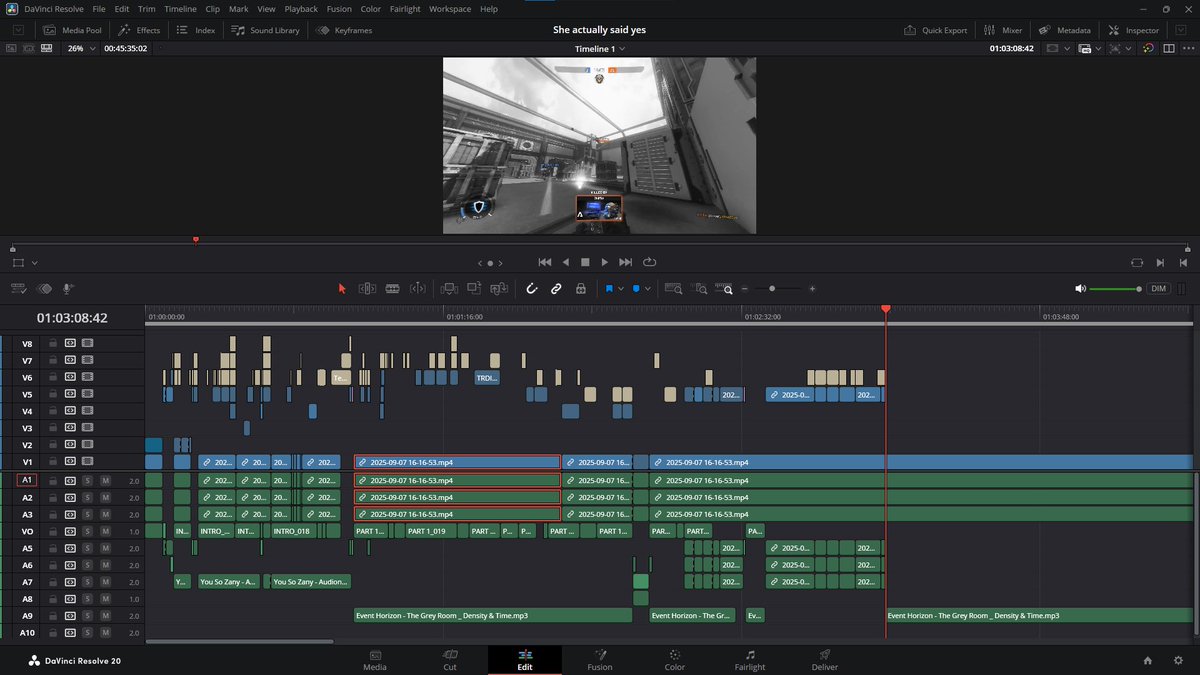
Task: Toggle timeline Snapping magnet
Action: [x=532, y=288]
